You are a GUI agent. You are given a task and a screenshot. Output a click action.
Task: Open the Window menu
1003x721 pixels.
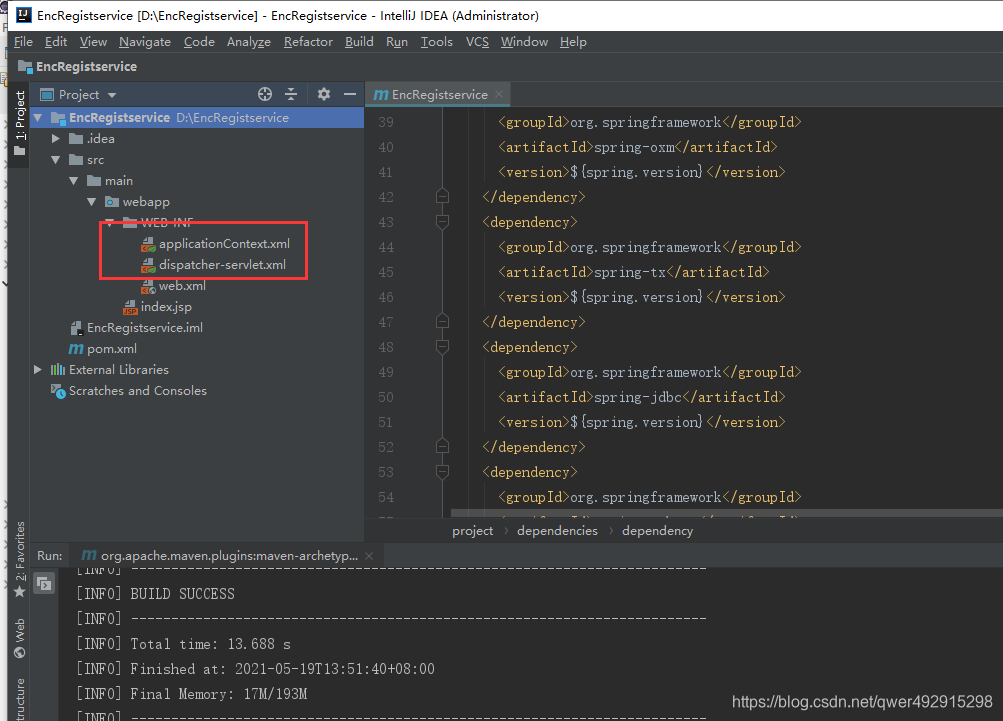coord(524,42)
